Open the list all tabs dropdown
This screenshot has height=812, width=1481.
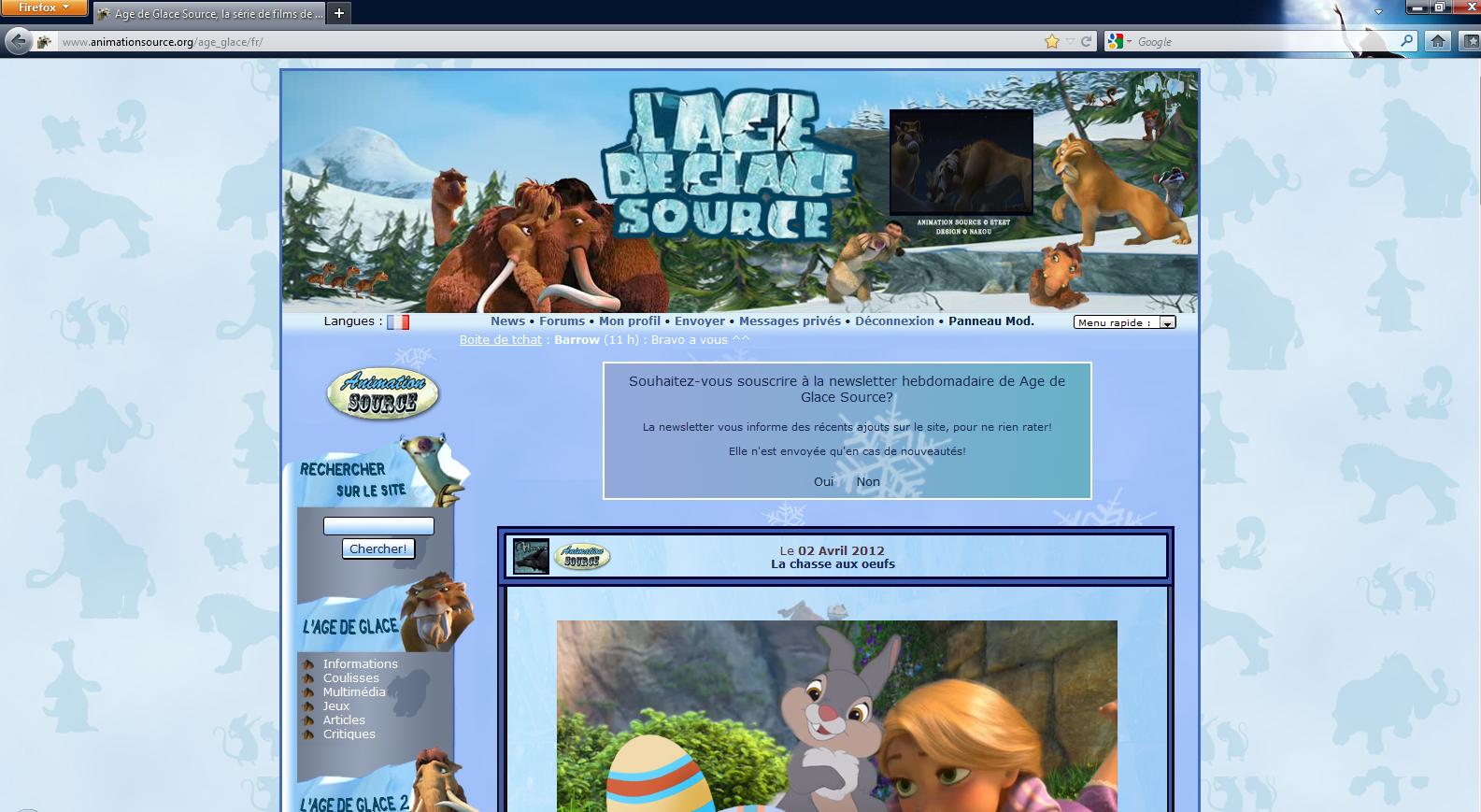click(1378, 12)
